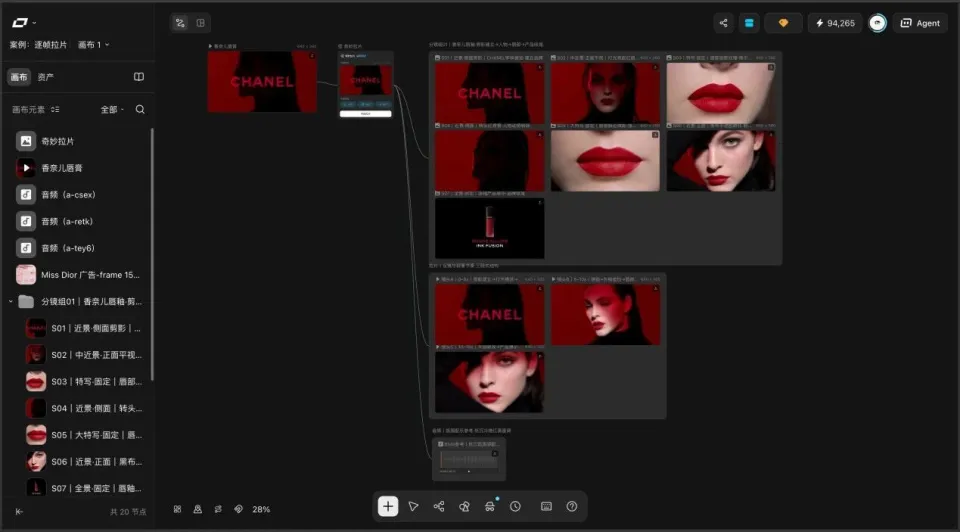Open the app logo menu
960x532 pixels.
(24, 23)
